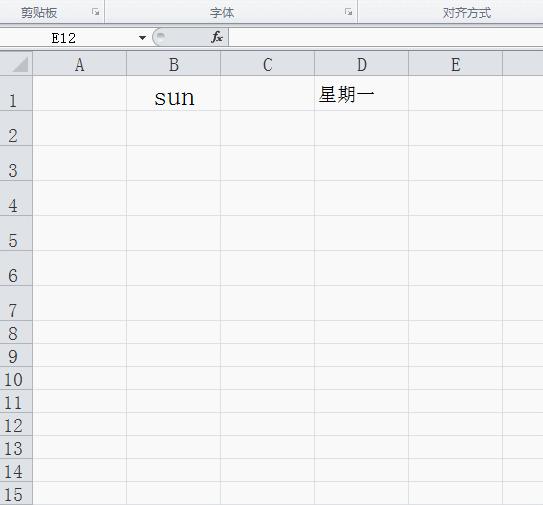Select row 9 header

pos(16,355)
